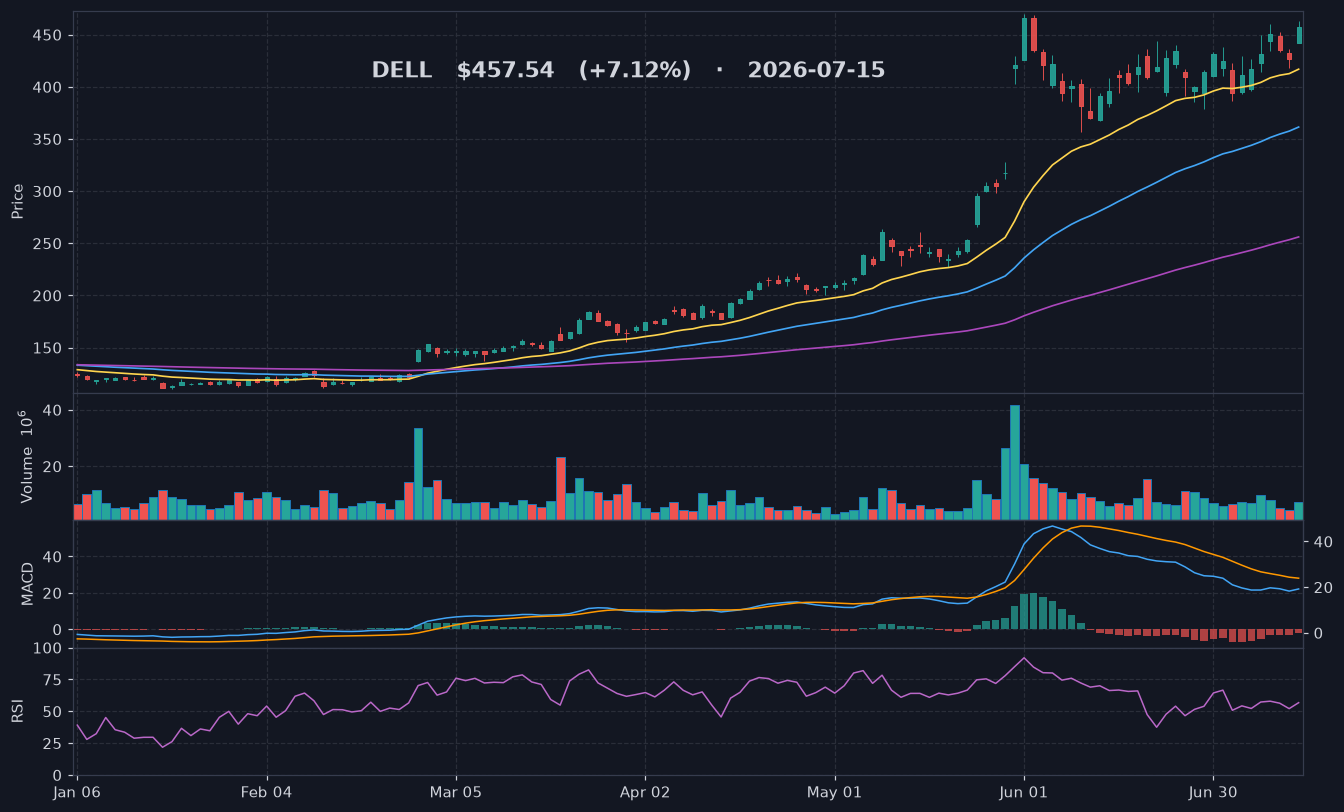Click the 300 price axis tick

pyautogui.click(x=48, y=192)
